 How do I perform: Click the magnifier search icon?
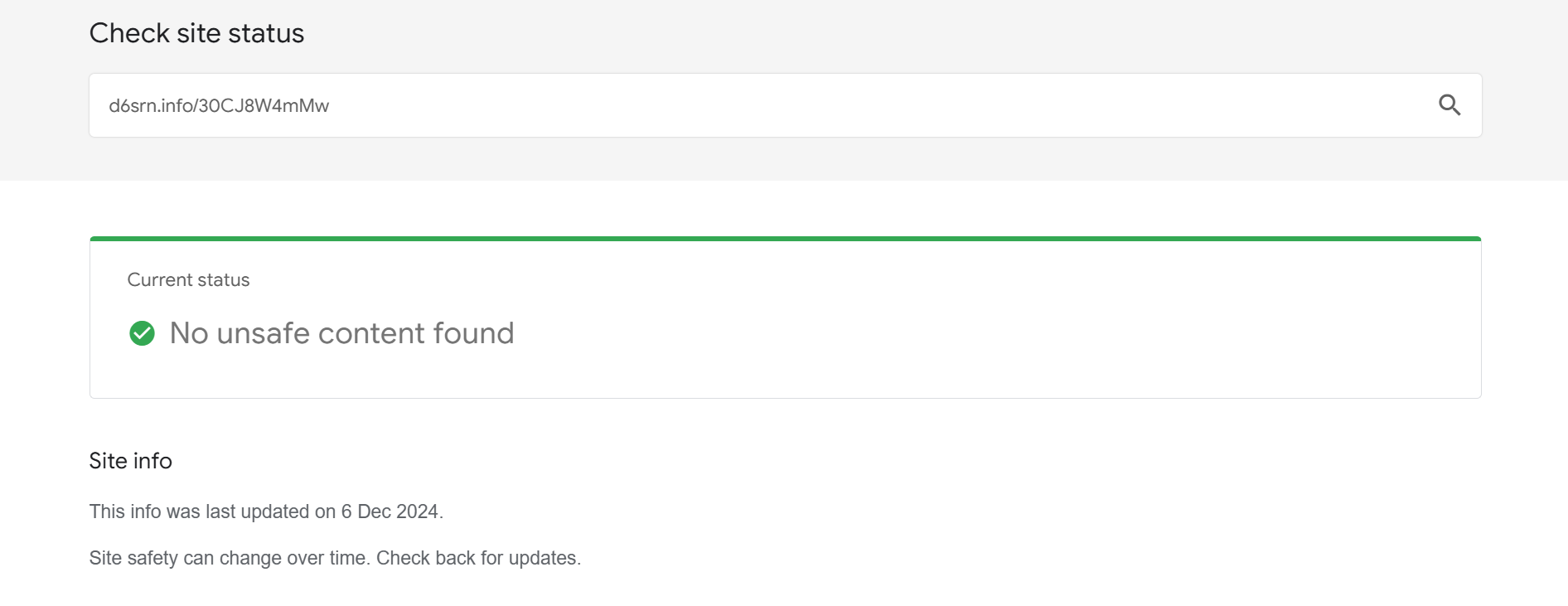1449,105
